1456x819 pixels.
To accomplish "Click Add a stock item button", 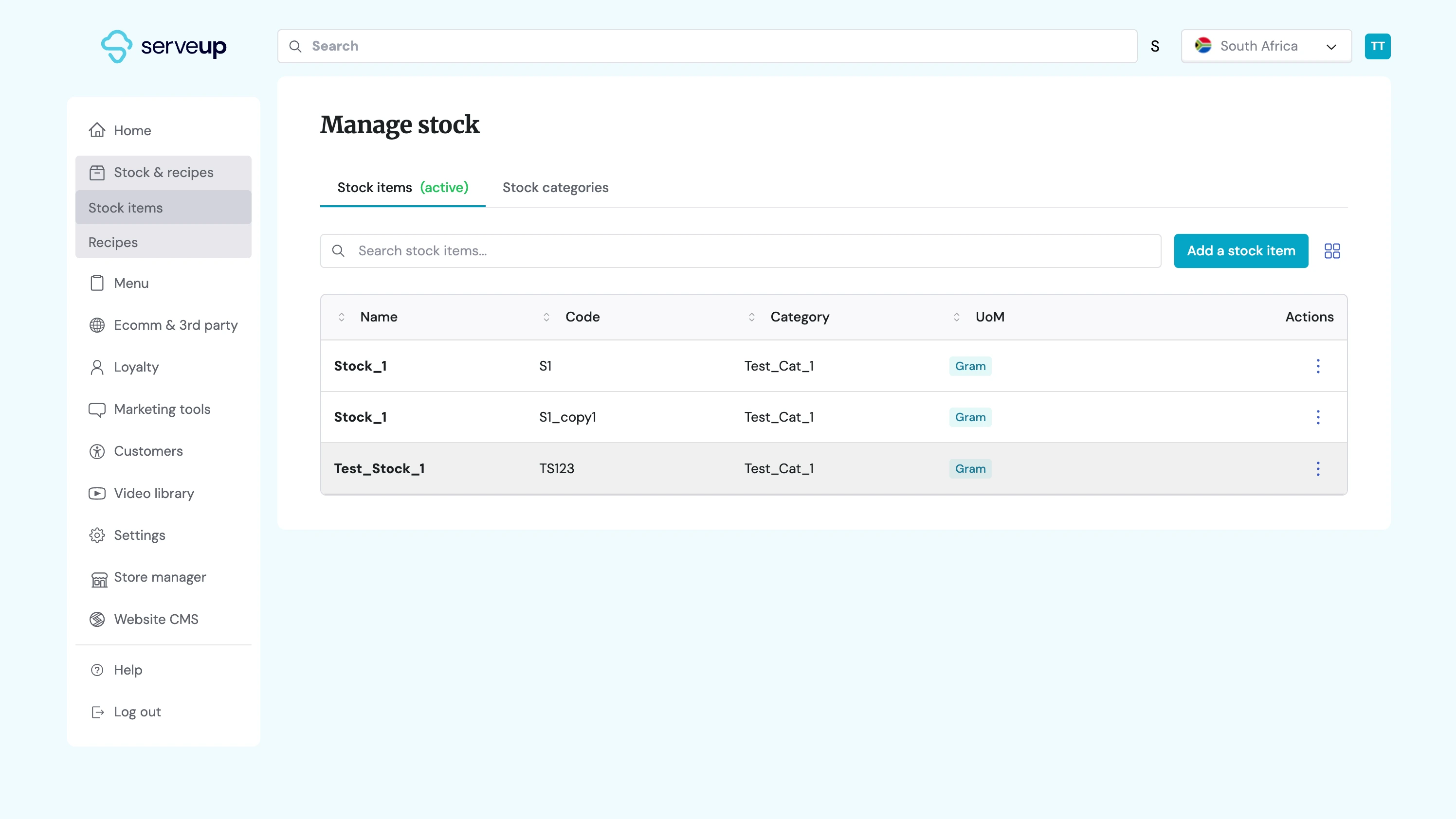I will [1240, 251].
